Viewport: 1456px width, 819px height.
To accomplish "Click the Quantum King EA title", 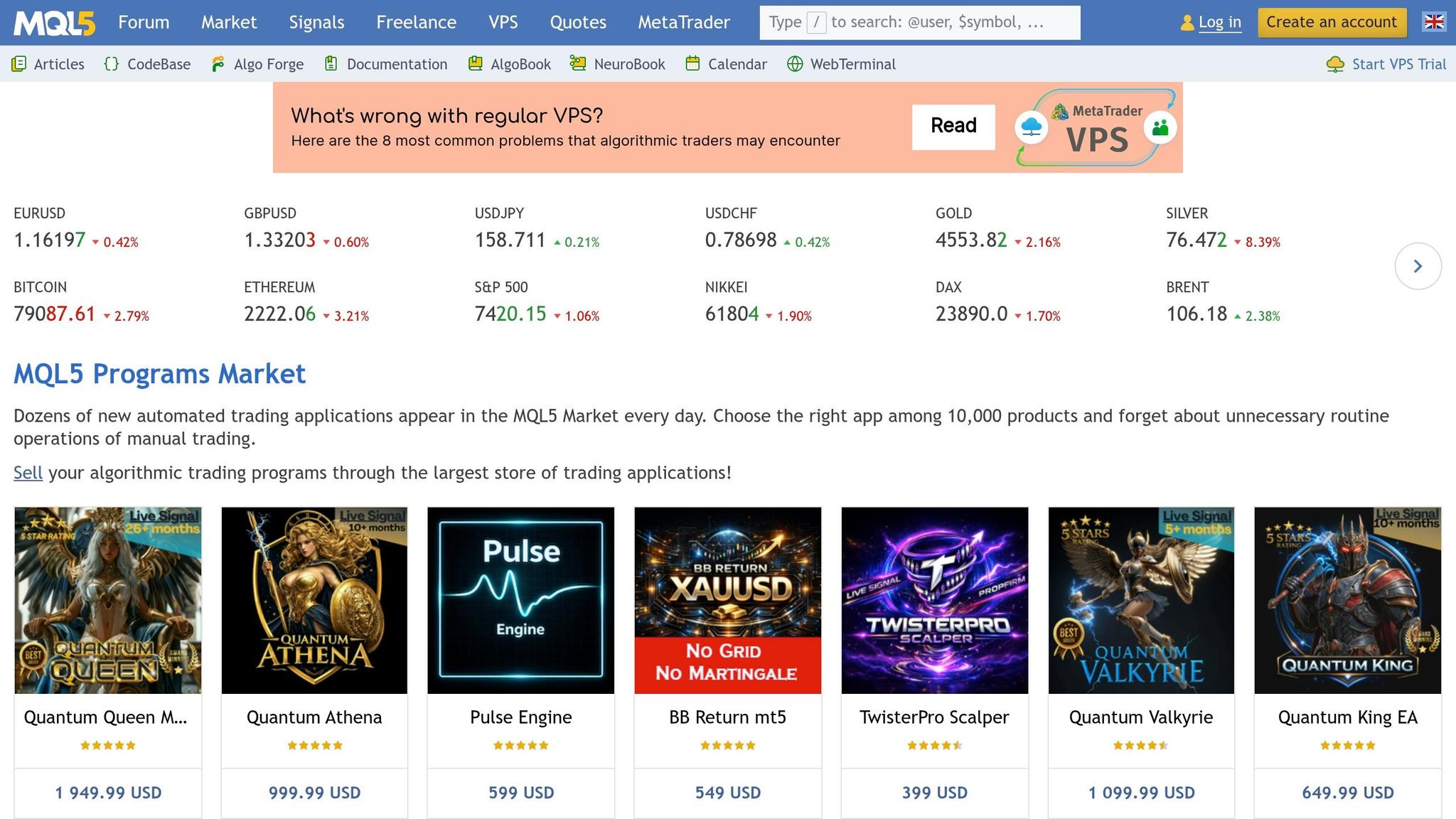I will (x=1348, y=717).
